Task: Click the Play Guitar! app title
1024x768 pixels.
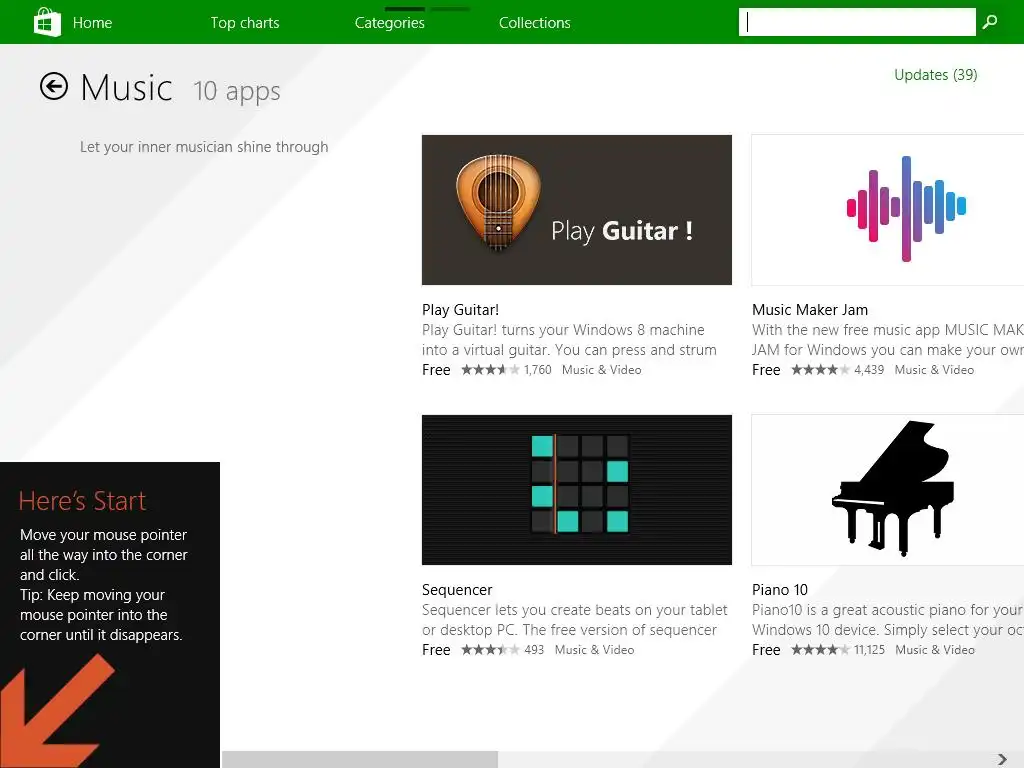Action: click(460, 310)
